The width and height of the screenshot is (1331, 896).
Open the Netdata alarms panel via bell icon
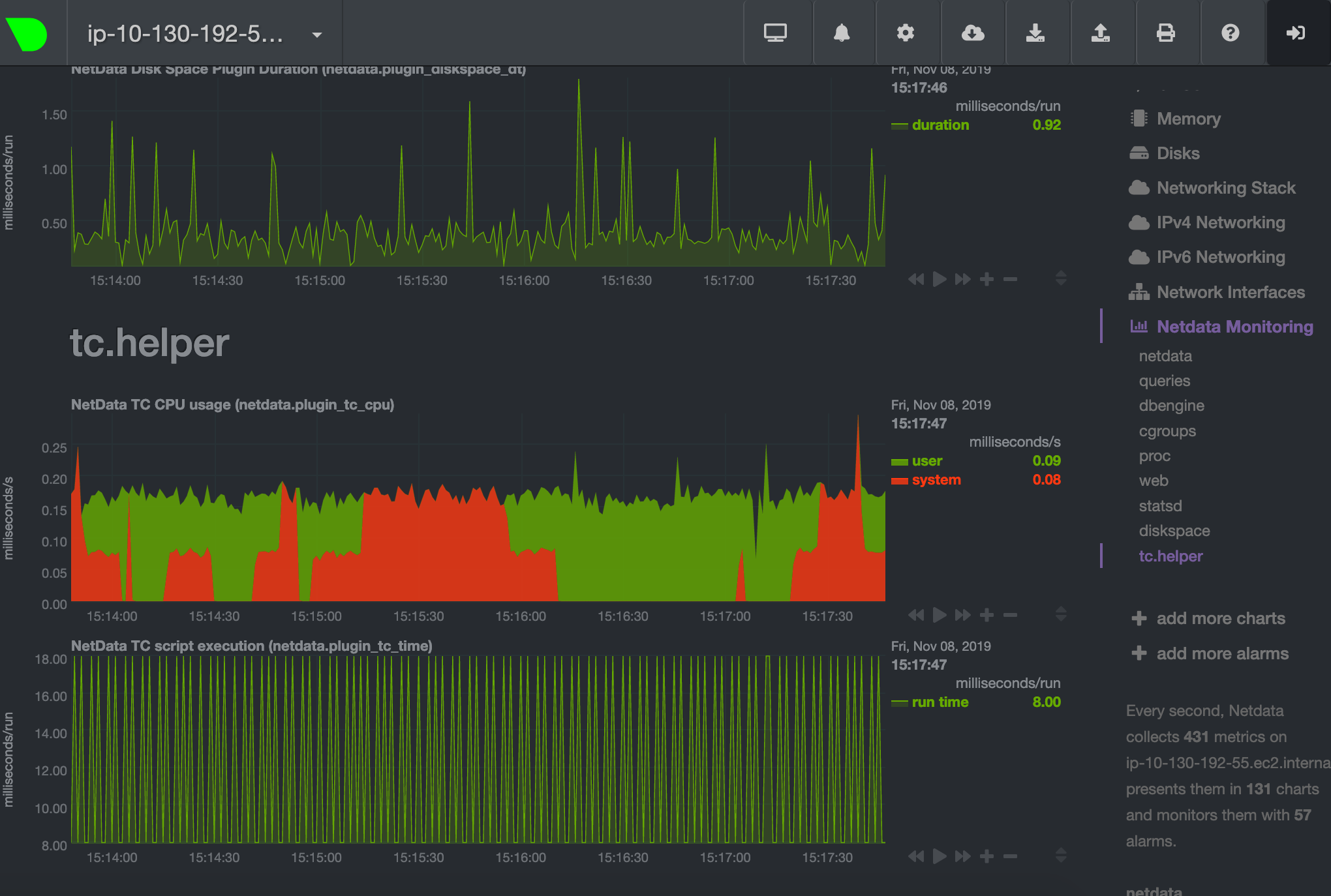point(843,33)
